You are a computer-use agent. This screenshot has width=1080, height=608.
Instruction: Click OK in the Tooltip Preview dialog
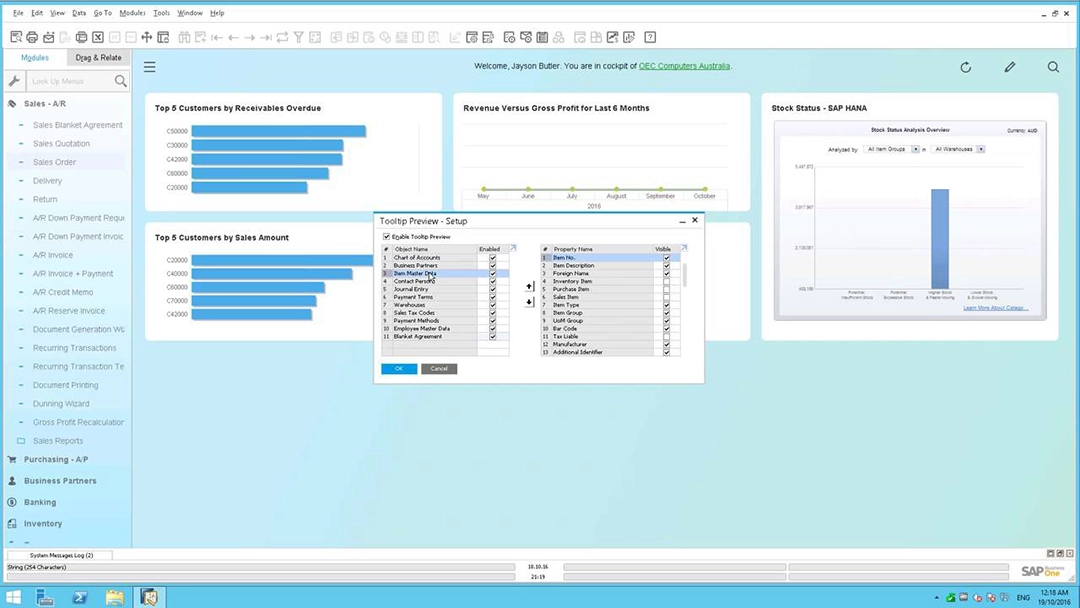coord(398,368)
